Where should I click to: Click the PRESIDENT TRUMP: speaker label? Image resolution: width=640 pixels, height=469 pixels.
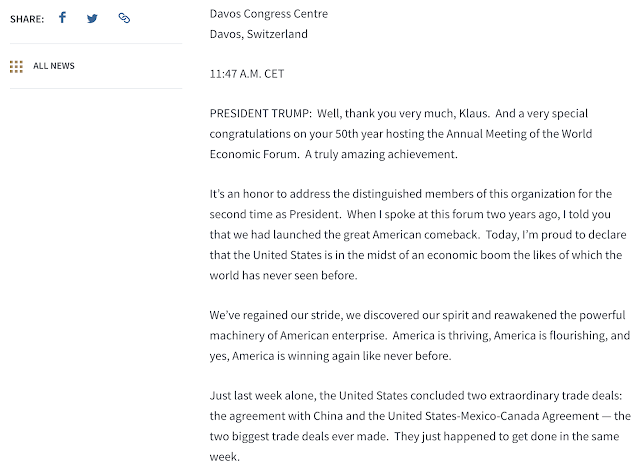click(260, 113)
